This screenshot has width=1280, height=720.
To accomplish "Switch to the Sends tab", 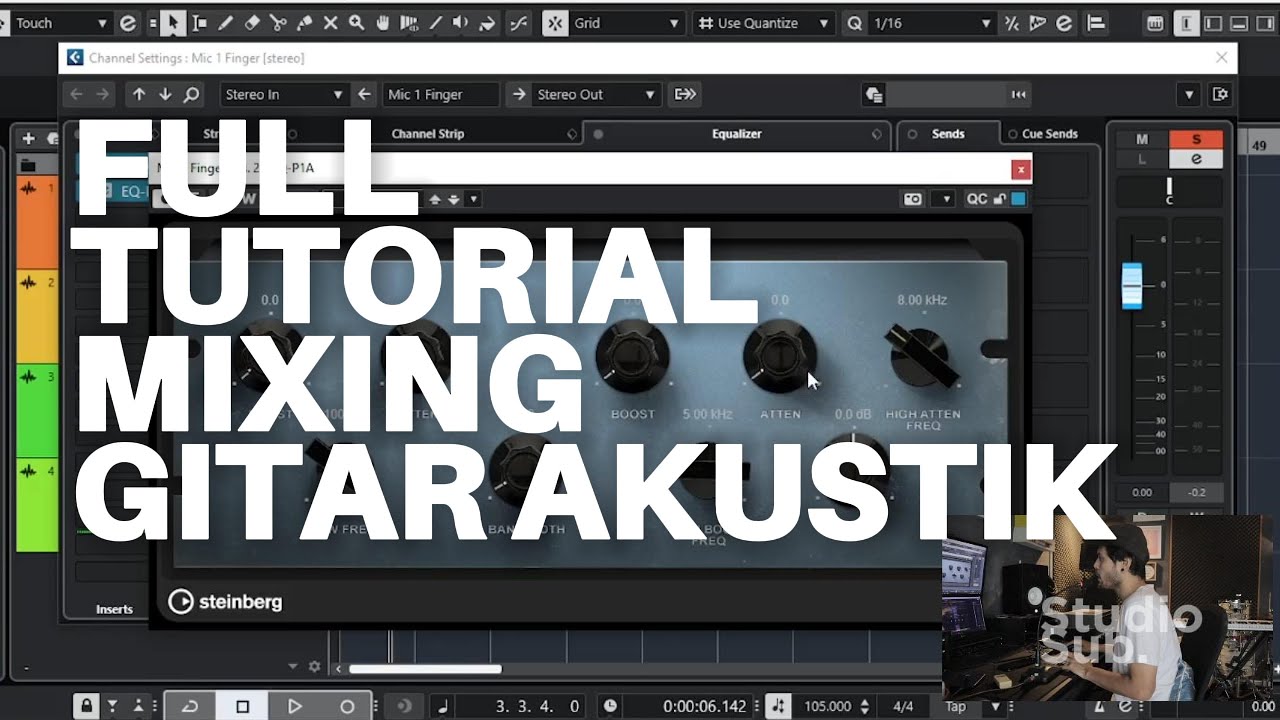I will click(x=948, y=134).
